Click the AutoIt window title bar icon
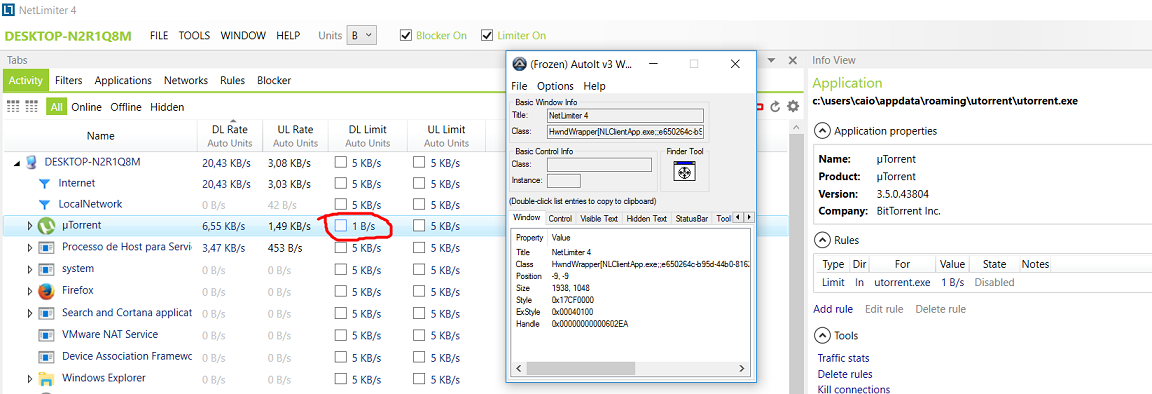1152x394 pixels. tap(518, 63)
